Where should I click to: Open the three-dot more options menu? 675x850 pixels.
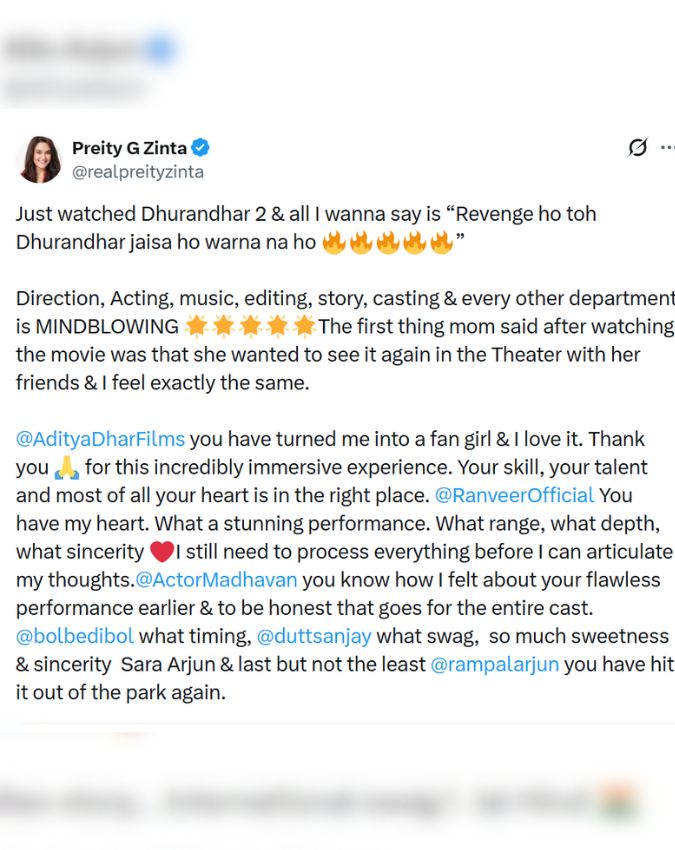666,147
